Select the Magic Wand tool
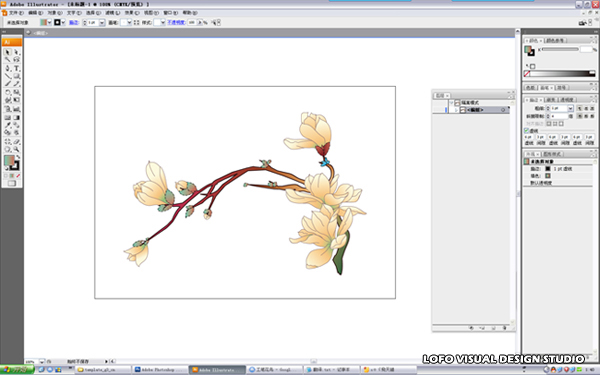The width and height of the screenshot is (600, 375). tap(8, 60)
